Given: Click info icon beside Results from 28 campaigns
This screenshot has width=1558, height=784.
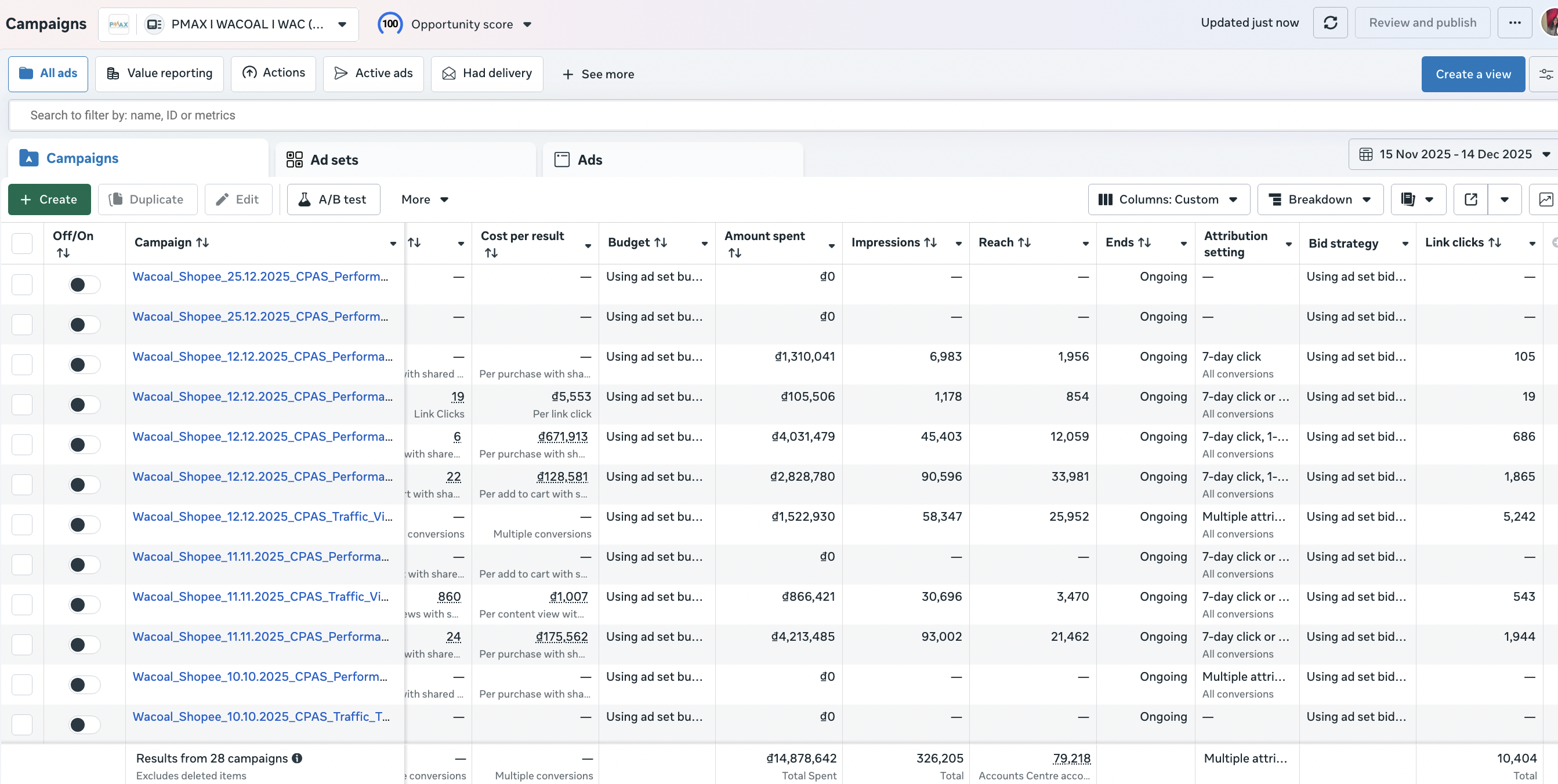Looking at the screenshot, I should click(x=297, y=758).
